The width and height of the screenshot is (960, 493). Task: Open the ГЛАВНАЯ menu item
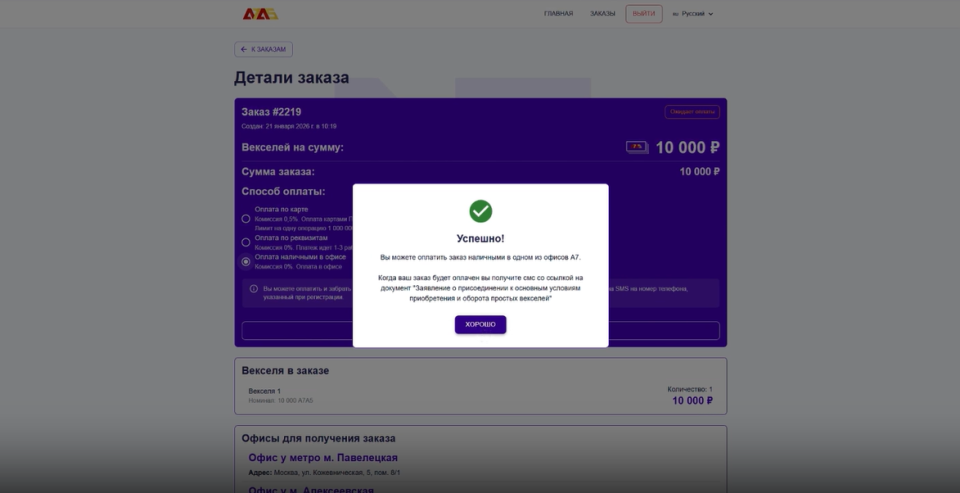(x=558, y=13)
